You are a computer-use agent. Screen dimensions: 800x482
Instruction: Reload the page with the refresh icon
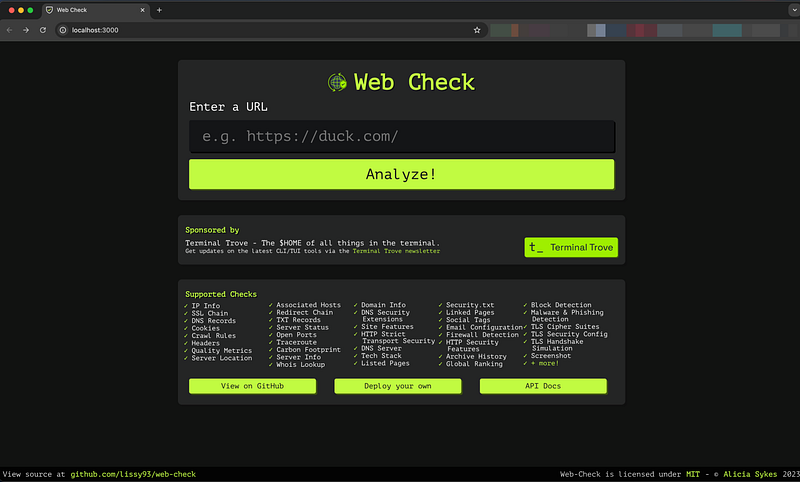tap(43, 30)
